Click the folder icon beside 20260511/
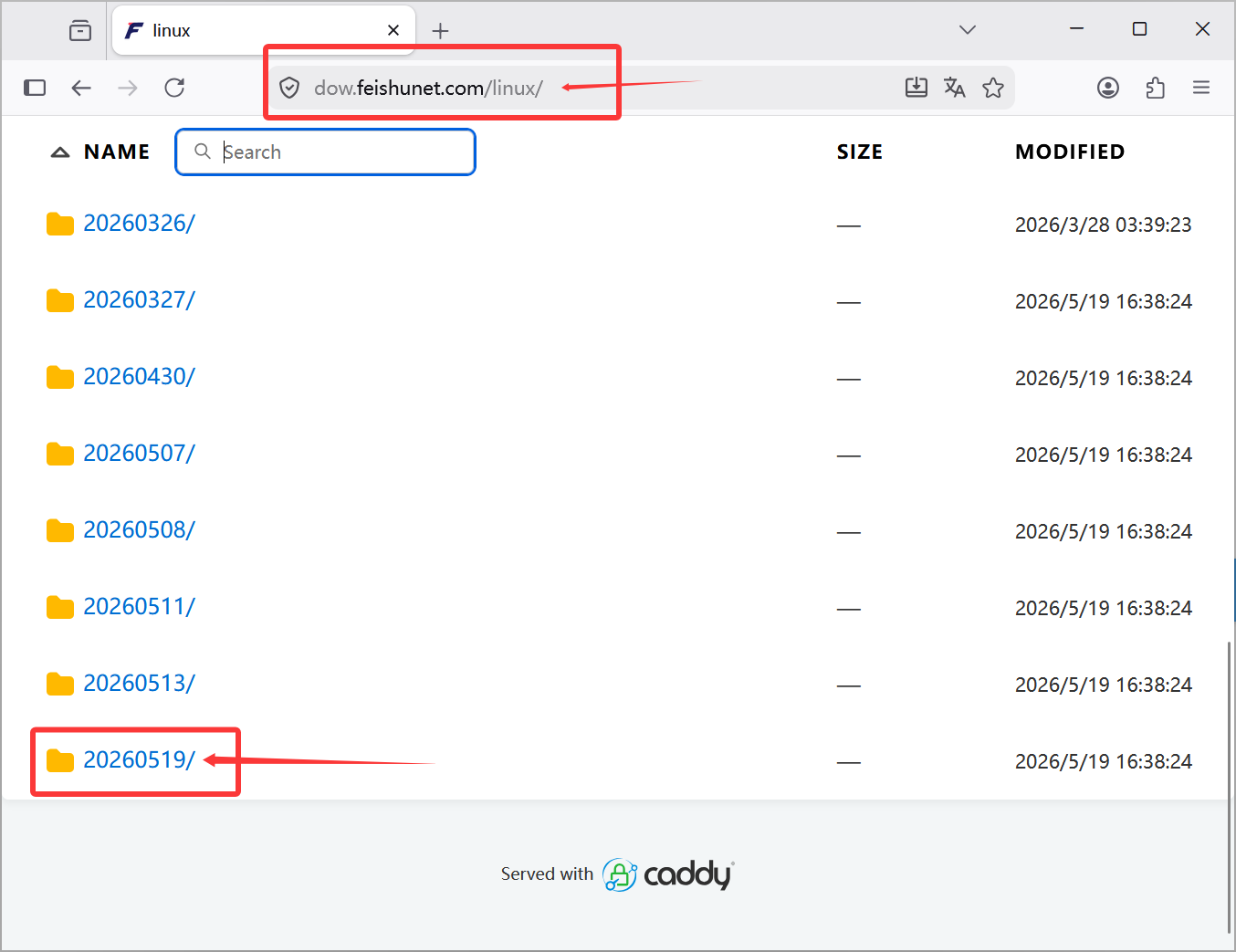This screenshot has width=1236, height=952. tap(60, 607)
